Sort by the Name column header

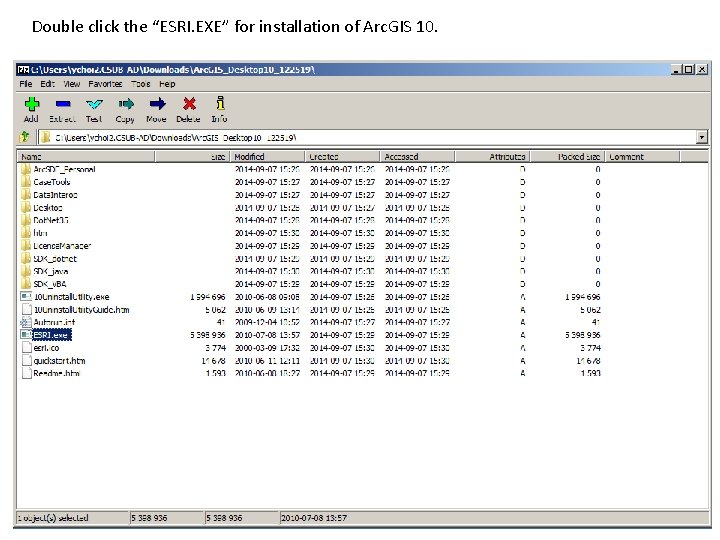click(x=86, y=157)
